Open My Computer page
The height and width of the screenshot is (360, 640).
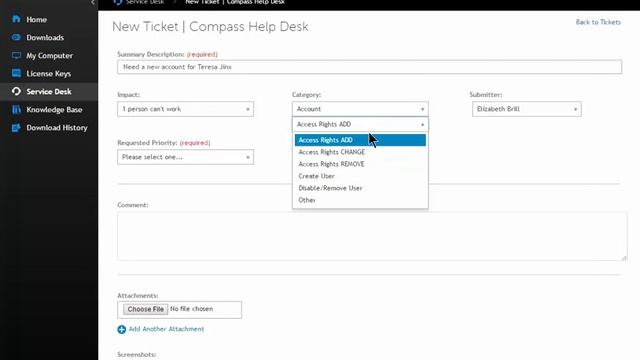tap(49, 55)
